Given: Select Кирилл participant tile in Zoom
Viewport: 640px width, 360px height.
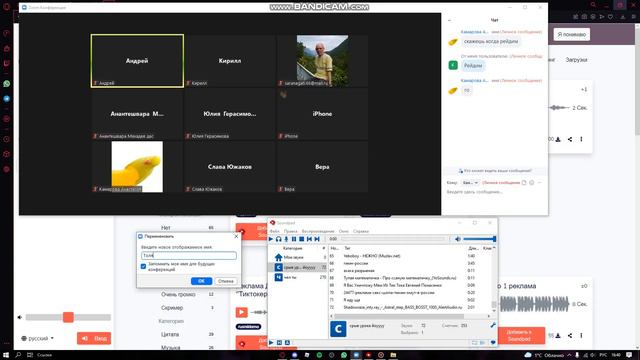Looking at the screenshot, I should [230, 61].
